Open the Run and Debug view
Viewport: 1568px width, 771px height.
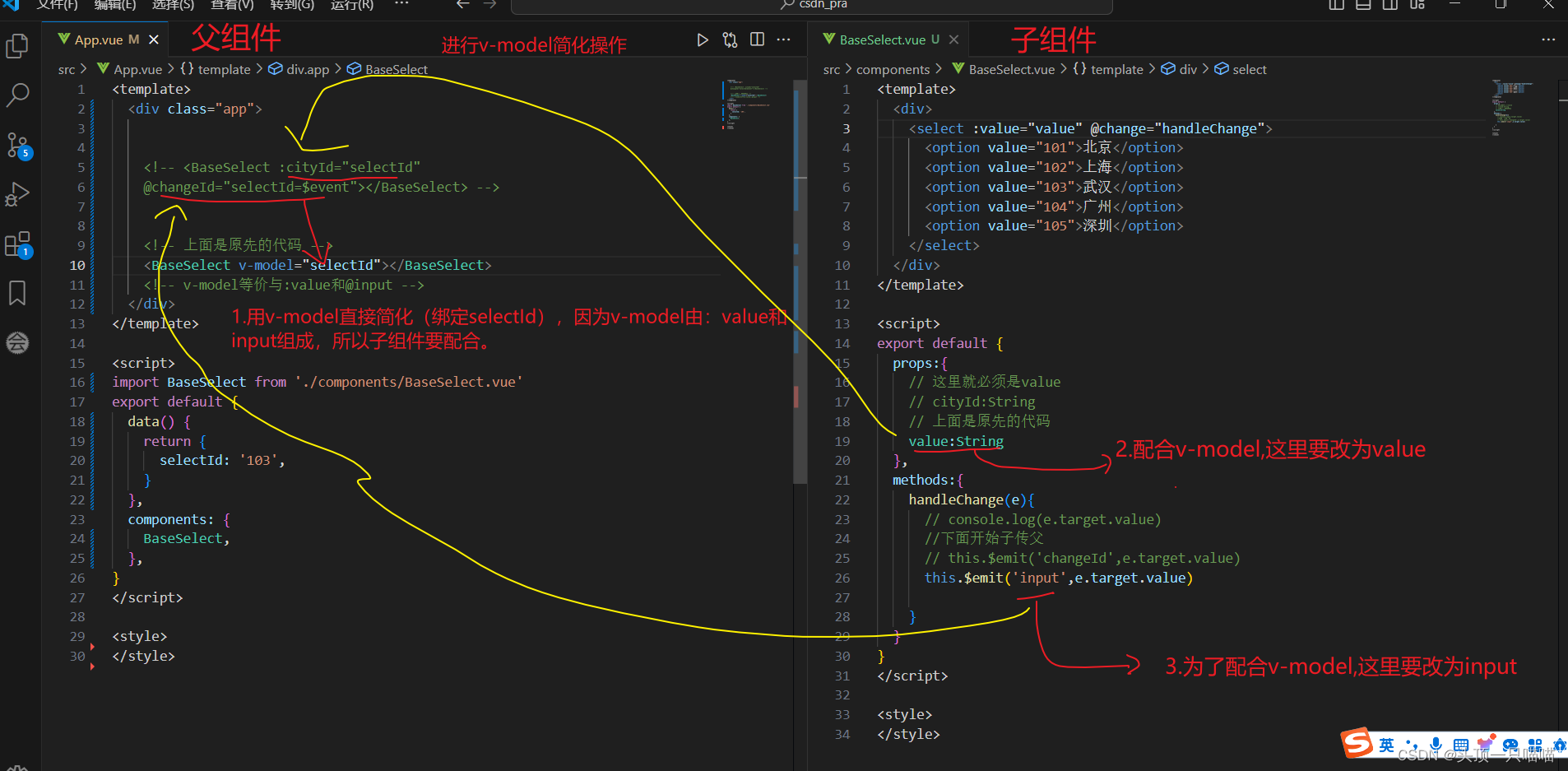tap(17, 194)
